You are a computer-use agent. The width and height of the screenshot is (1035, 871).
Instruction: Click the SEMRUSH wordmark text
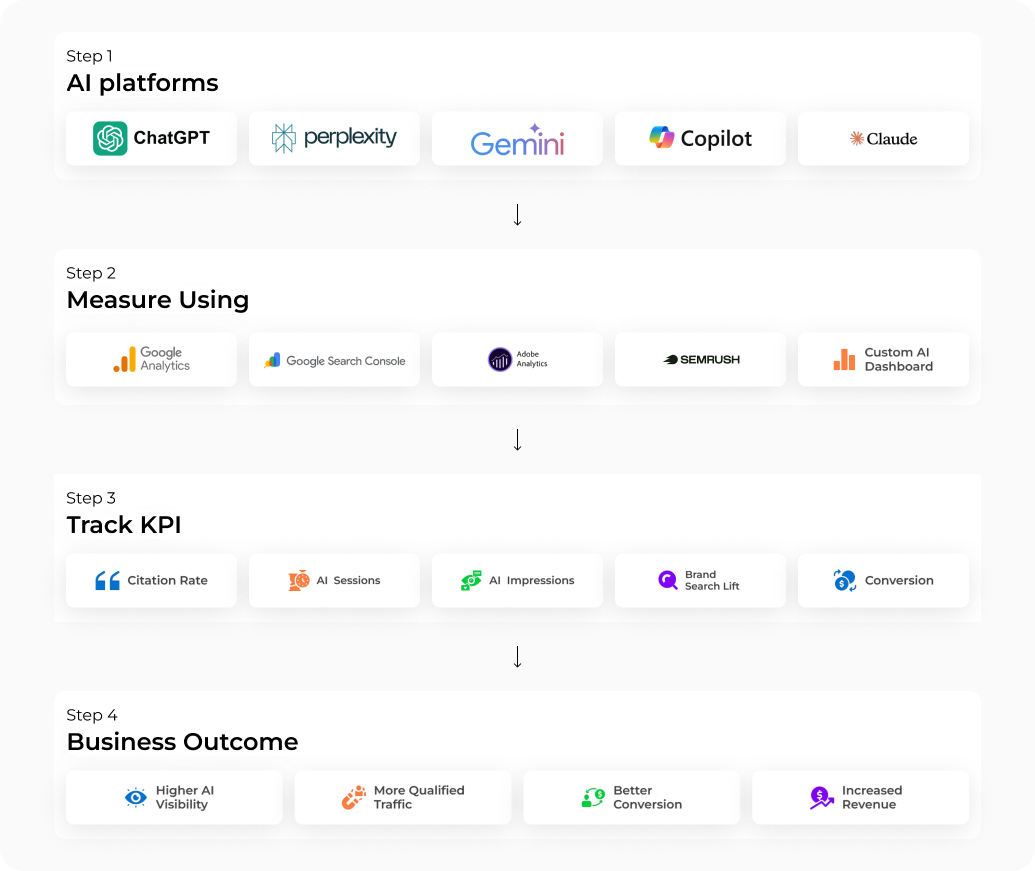coord(710,360)
